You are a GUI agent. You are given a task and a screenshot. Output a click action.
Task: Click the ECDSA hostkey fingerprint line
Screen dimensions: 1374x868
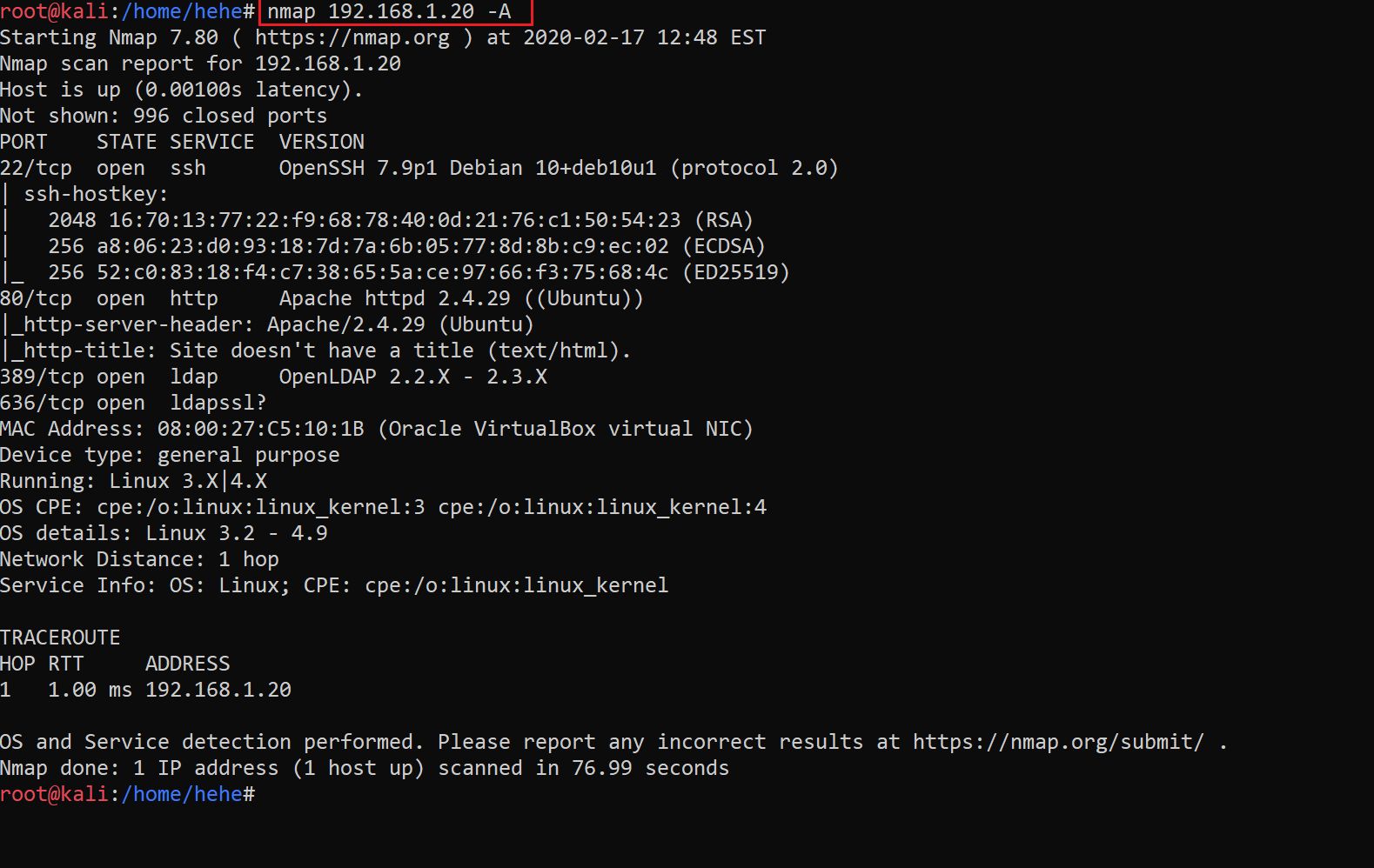[x=406, y=246]
